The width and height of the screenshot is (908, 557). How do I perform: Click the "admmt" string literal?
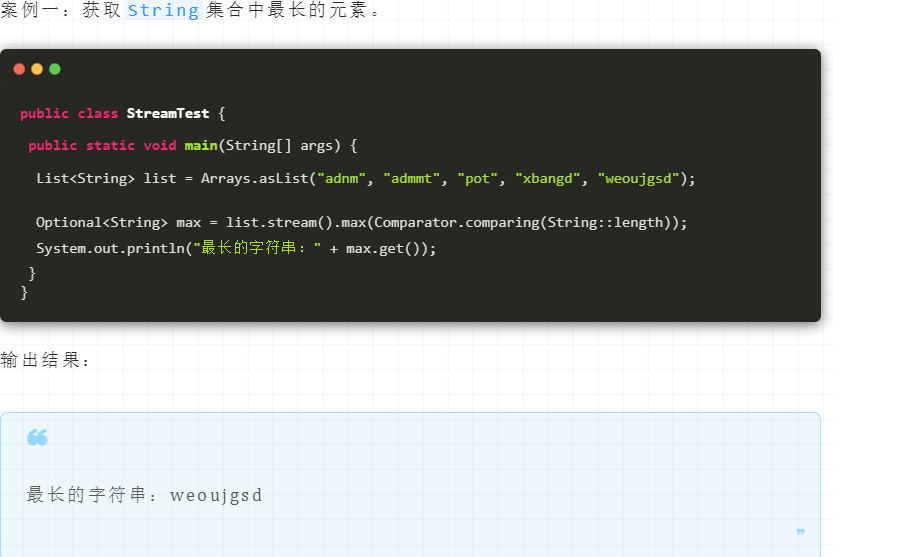click(412, 178)
